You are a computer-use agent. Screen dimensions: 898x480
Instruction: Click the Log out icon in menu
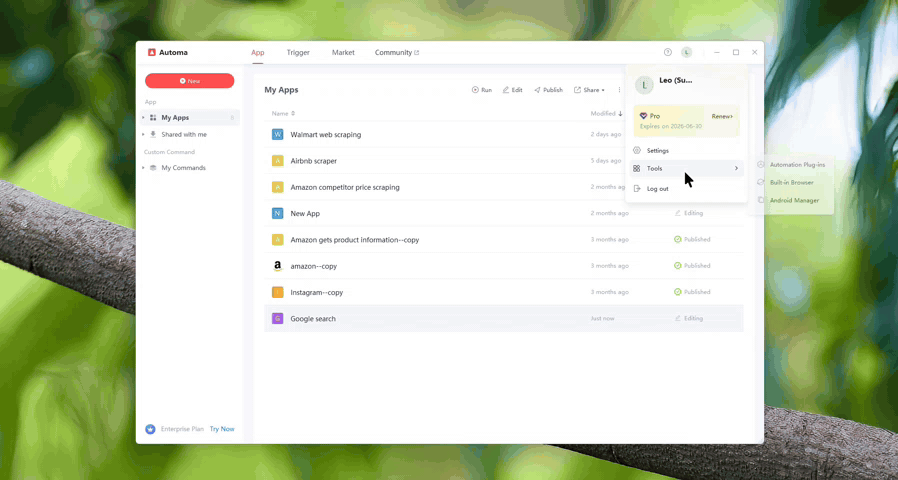coord(637,188)
